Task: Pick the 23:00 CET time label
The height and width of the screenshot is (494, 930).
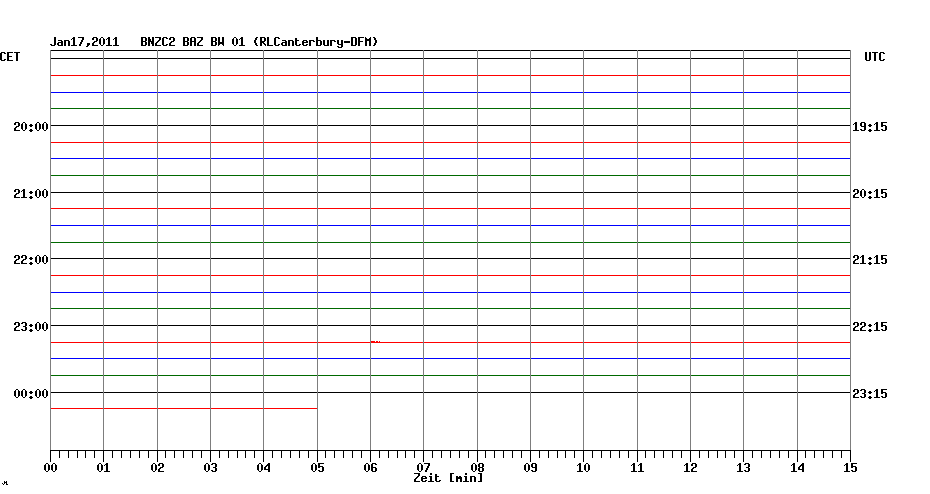Action: coord(30,327)
